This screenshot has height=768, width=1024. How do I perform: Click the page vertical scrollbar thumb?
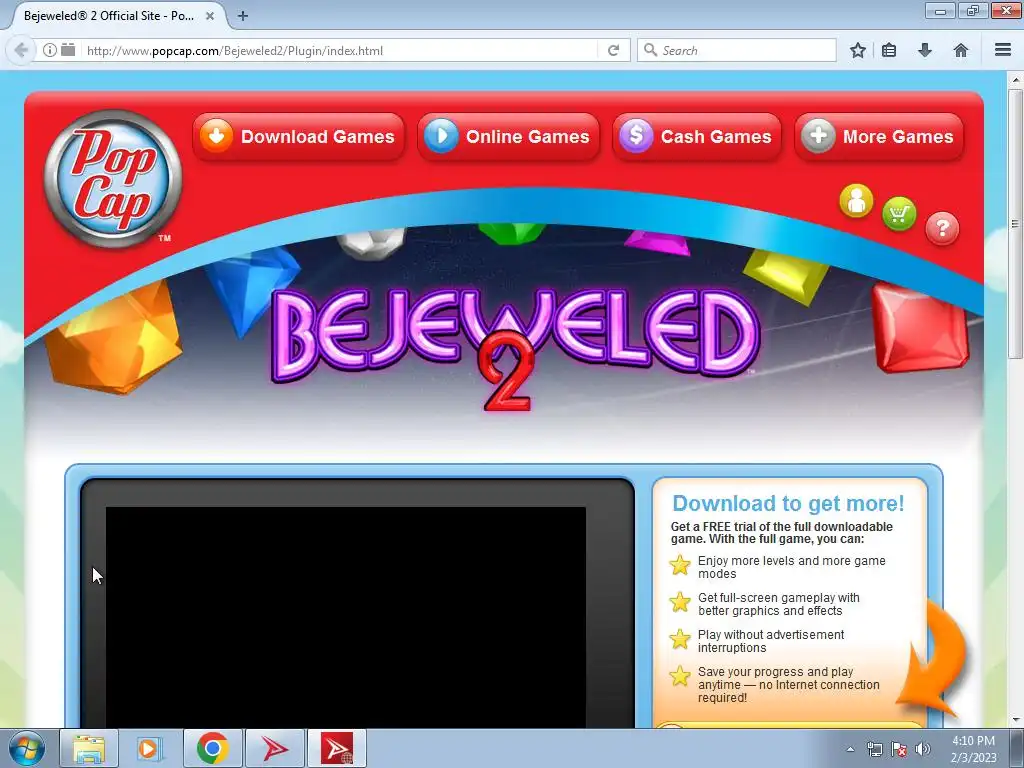(1015, 223)
